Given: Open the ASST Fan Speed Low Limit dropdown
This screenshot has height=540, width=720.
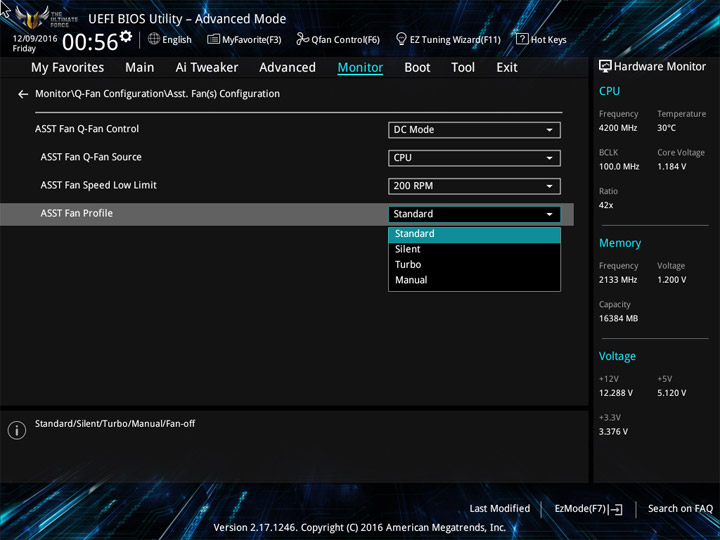Looking at the screenshot, I should tap(474, 186).
